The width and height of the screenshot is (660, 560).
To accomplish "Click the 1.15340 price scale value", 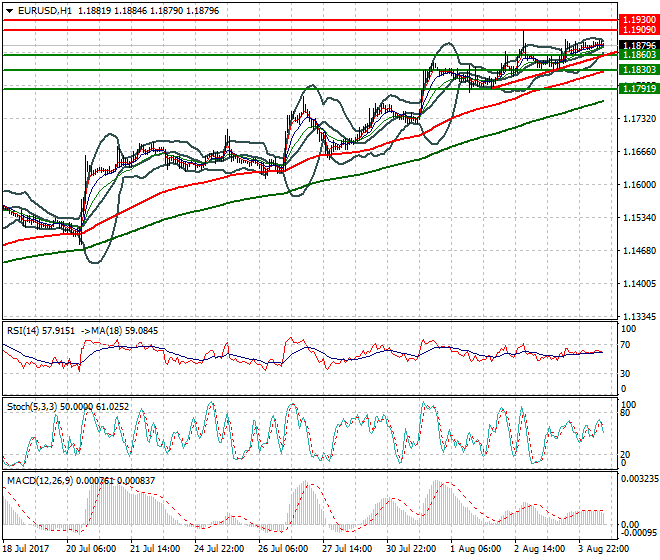I will pyautogui.click(x=639, y=218).
